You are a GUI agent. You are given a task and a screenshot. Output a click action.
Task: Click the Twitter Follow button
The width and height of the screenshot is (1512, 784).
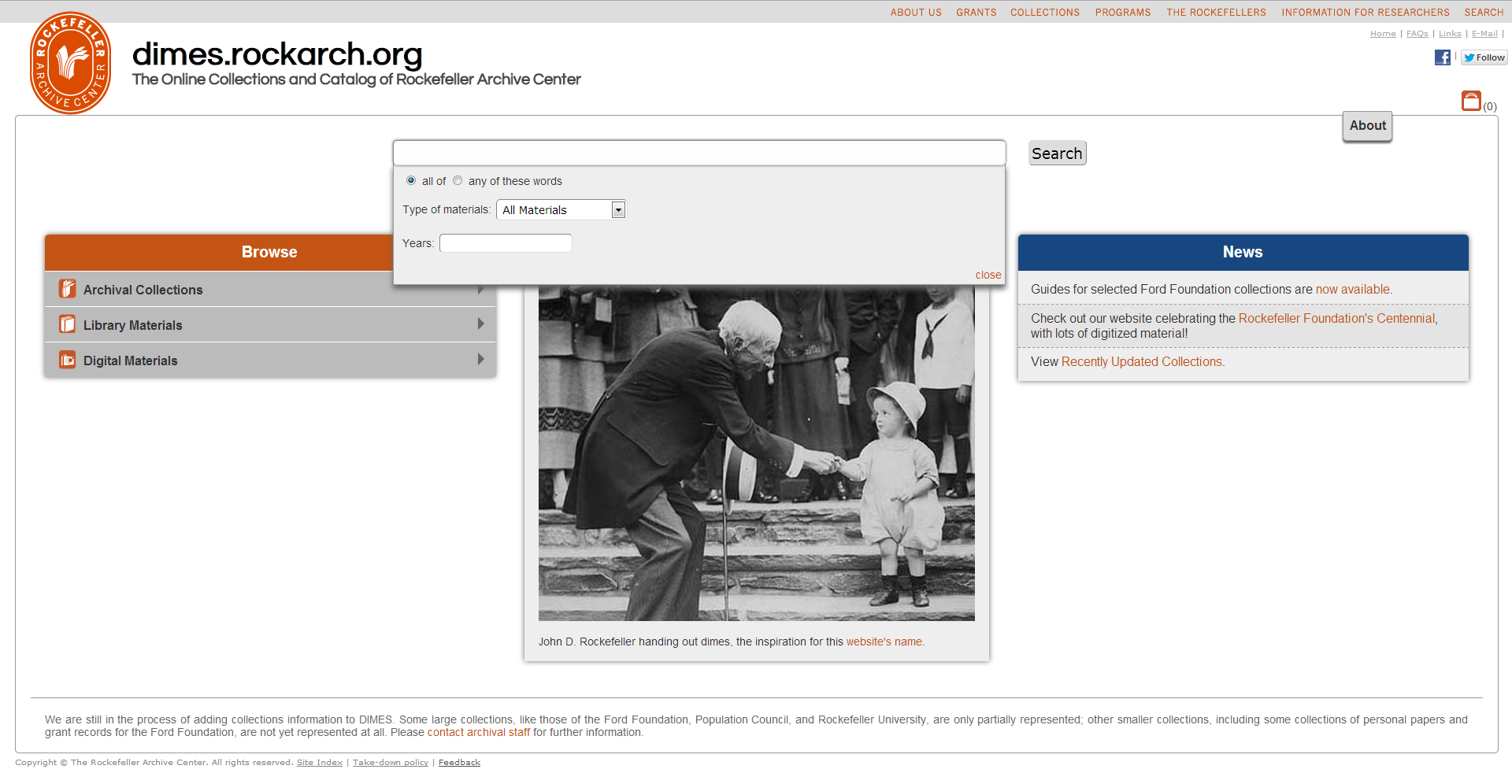tap(1484, 57)
